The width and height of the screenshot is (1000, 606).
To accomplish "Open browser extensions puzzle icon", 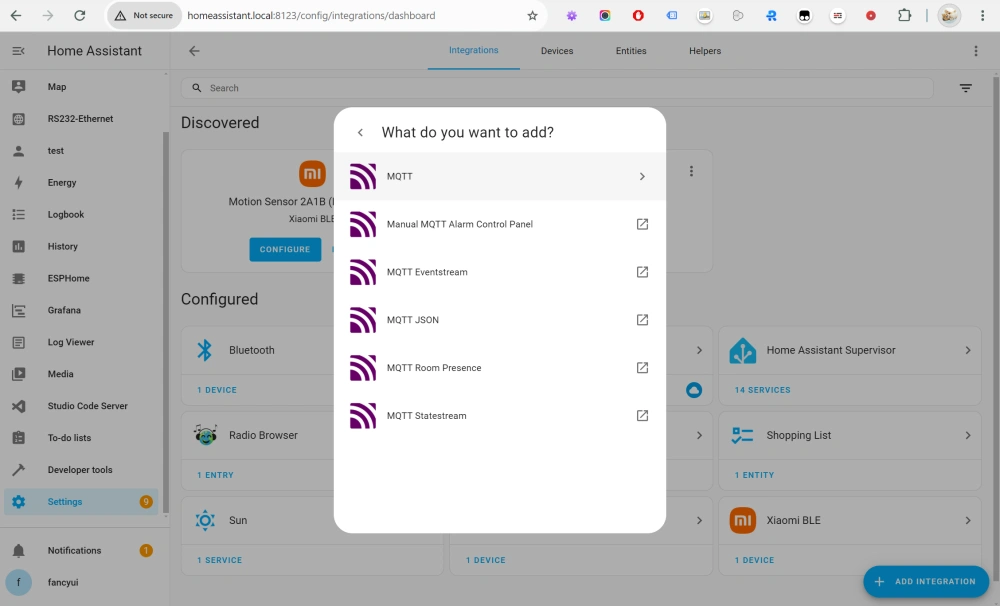I will click(904, 15).
